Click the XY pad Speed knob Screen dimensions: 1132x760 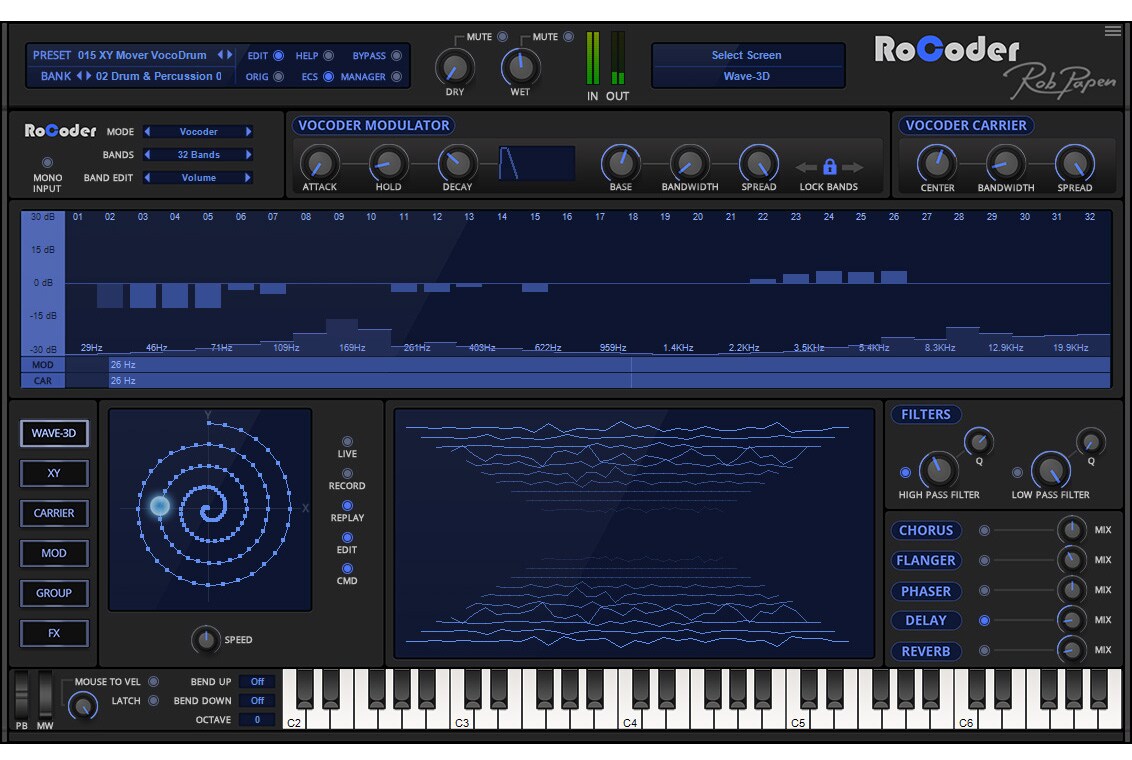click(x=206, y=639)
